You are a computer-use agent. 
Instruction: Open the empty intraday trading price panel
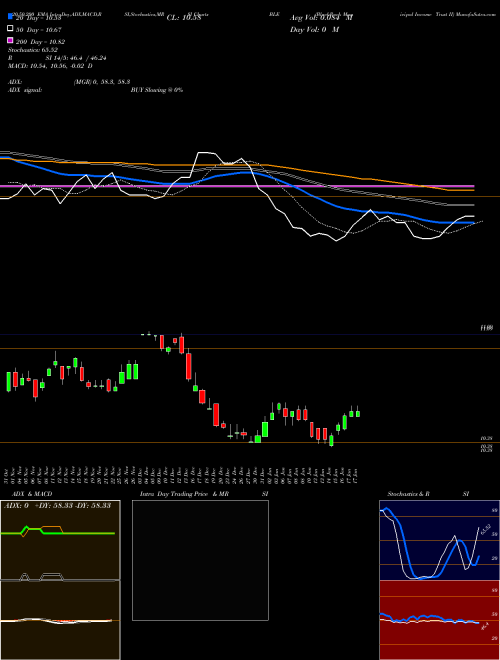200,560
